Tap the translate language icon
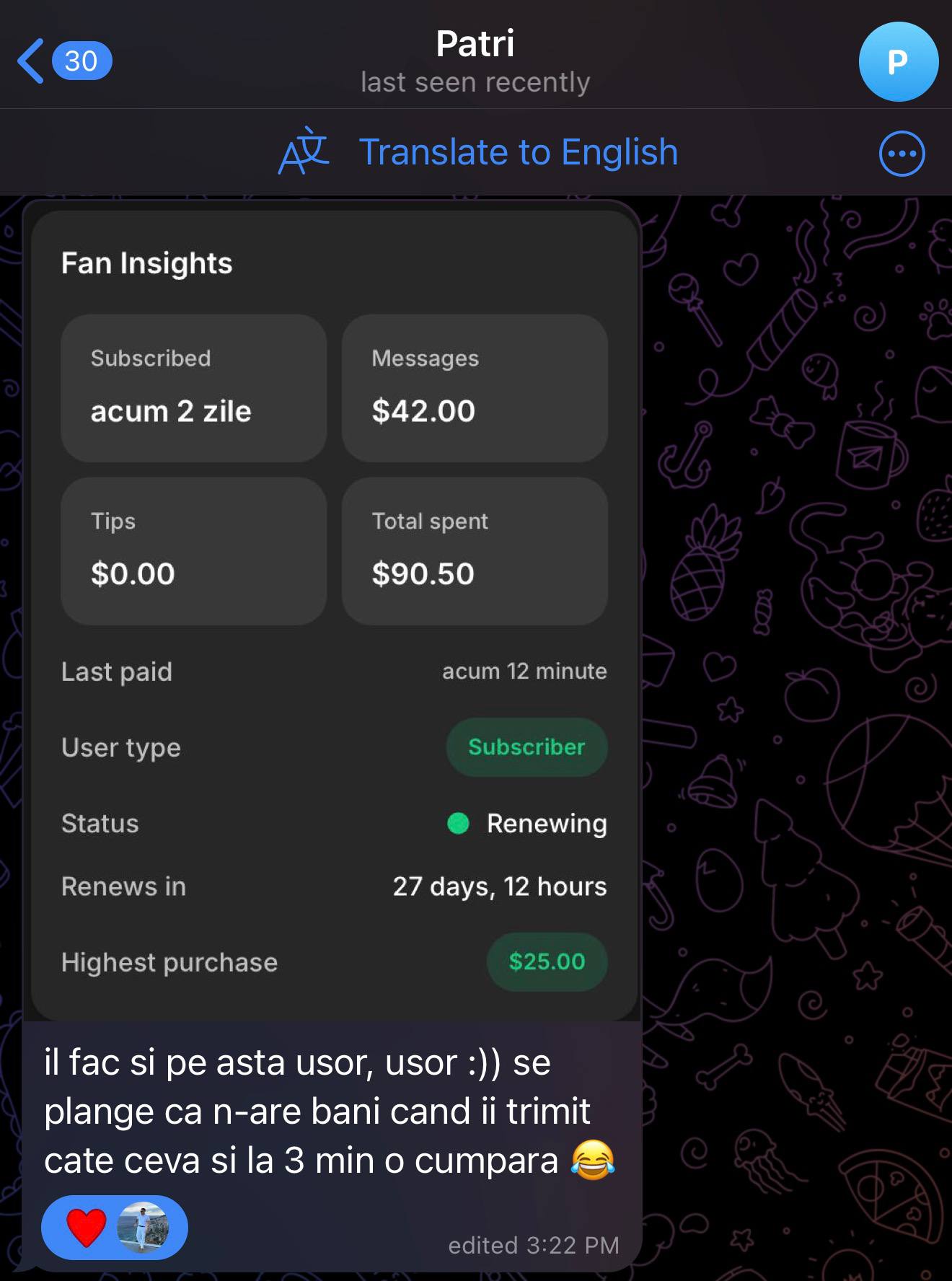952x1281 pixels. (x=304, y=152)
